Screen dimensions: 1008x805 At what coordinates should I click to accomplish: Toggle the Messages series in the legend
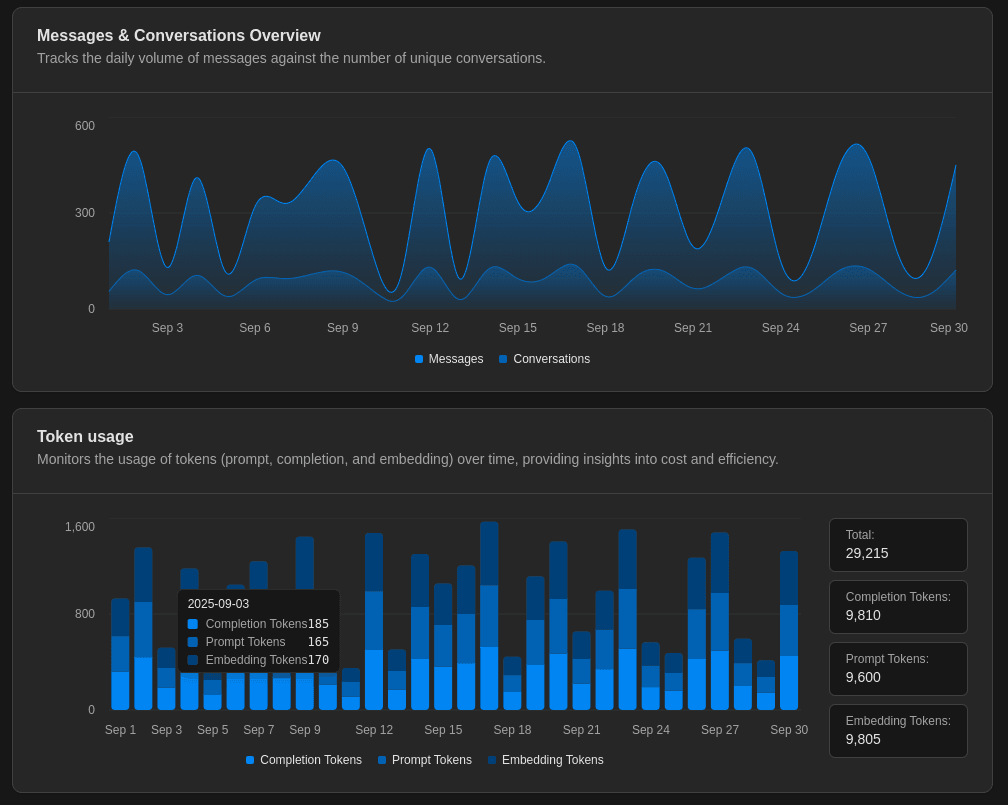449,359
